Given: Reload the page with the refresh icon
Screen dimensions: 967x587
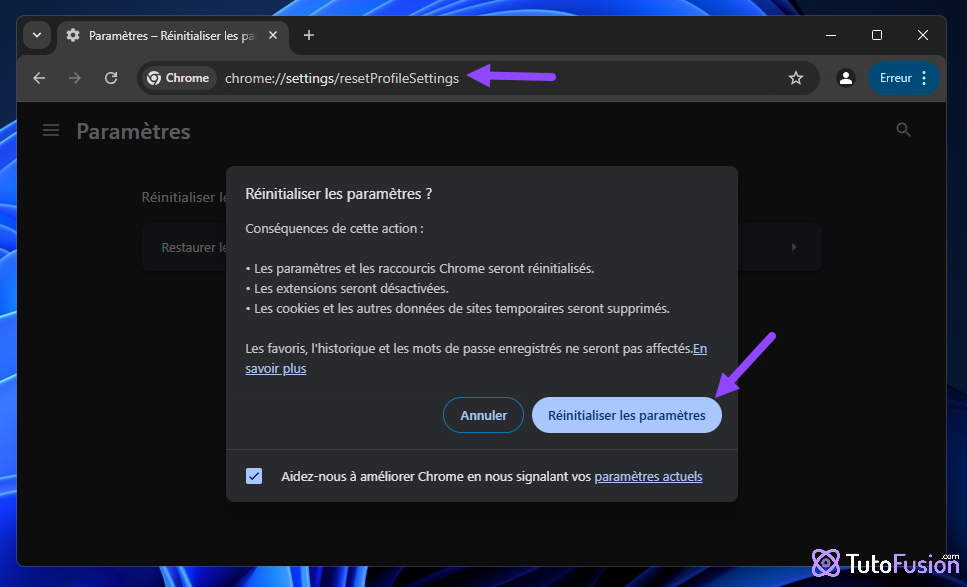Looking at the screenshot, I should tap(111, 78).
